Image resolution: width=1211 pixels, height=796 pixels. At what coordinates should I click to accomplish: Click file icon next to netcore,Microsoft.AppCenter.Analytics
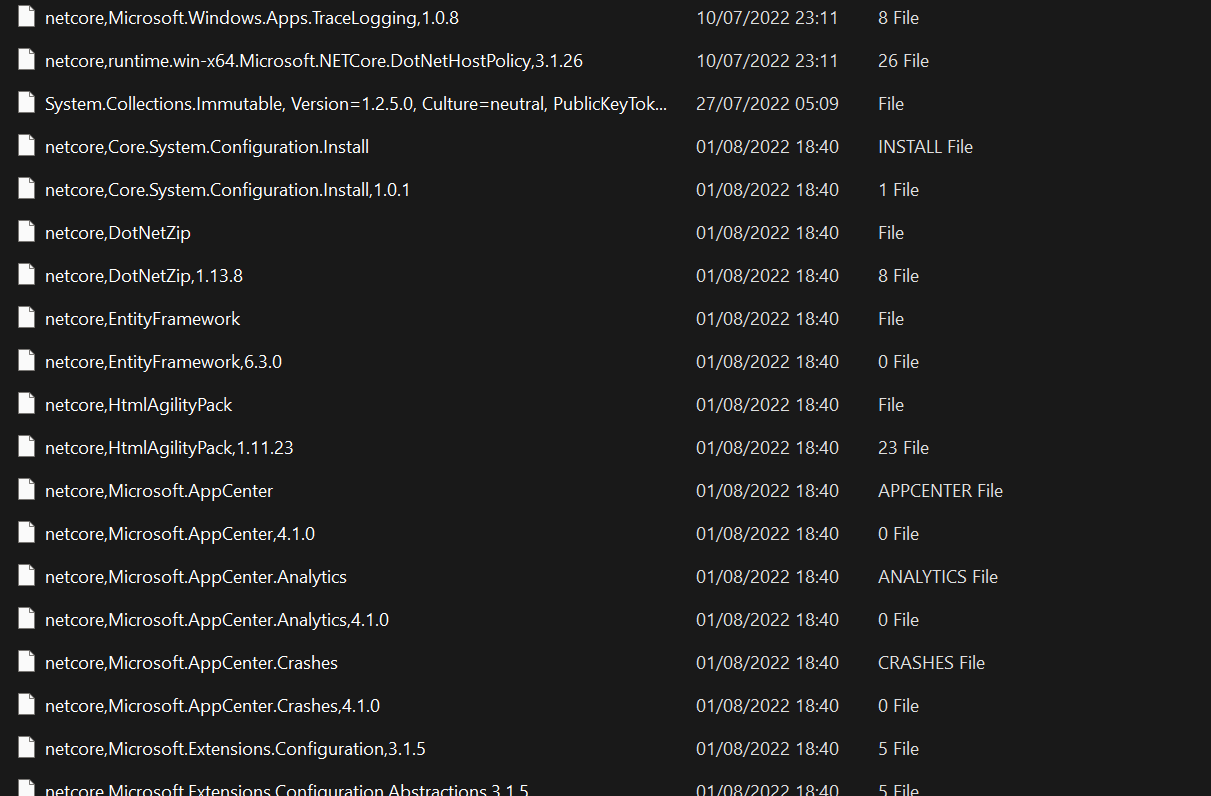(27, 577)
